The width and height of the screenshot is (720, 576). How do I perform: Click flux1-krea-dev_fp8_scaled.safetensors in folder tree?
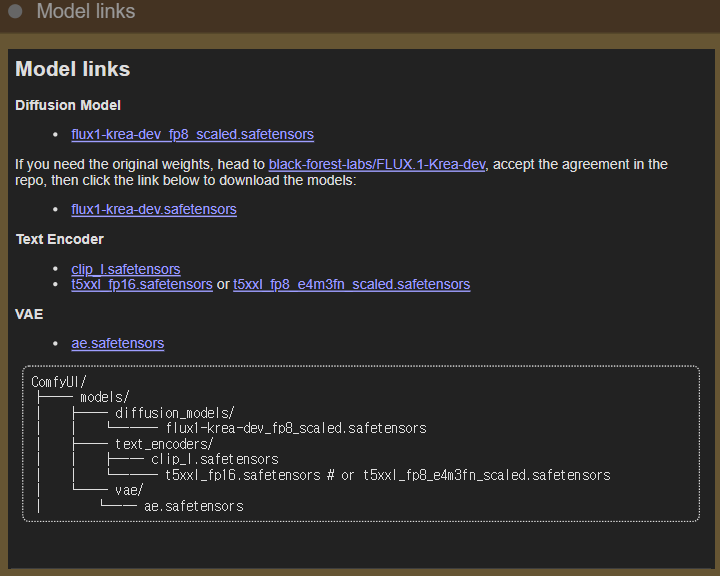296,429
